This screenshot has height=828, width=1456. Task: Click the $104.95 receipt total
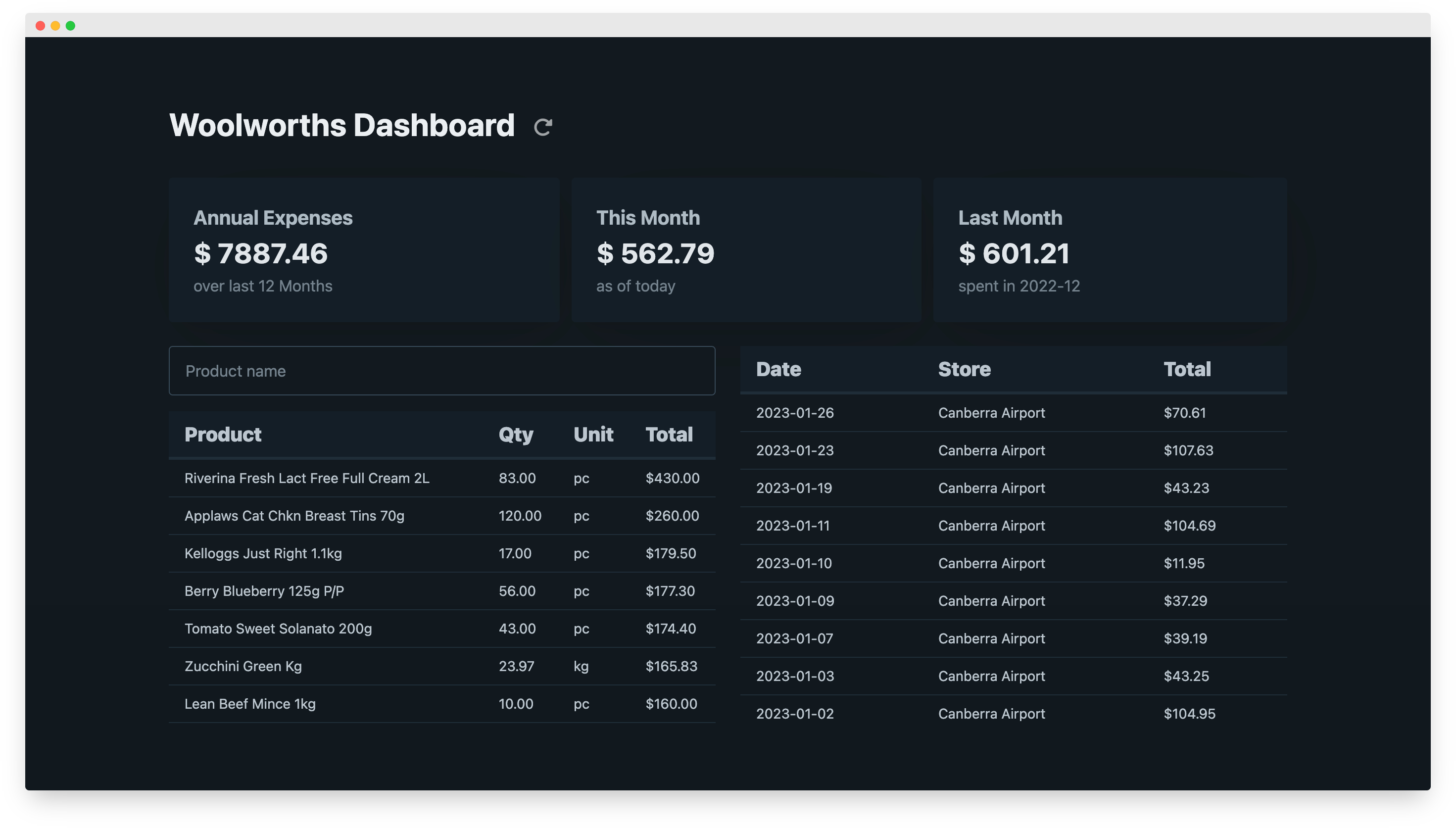click(x=1189, y=713)
